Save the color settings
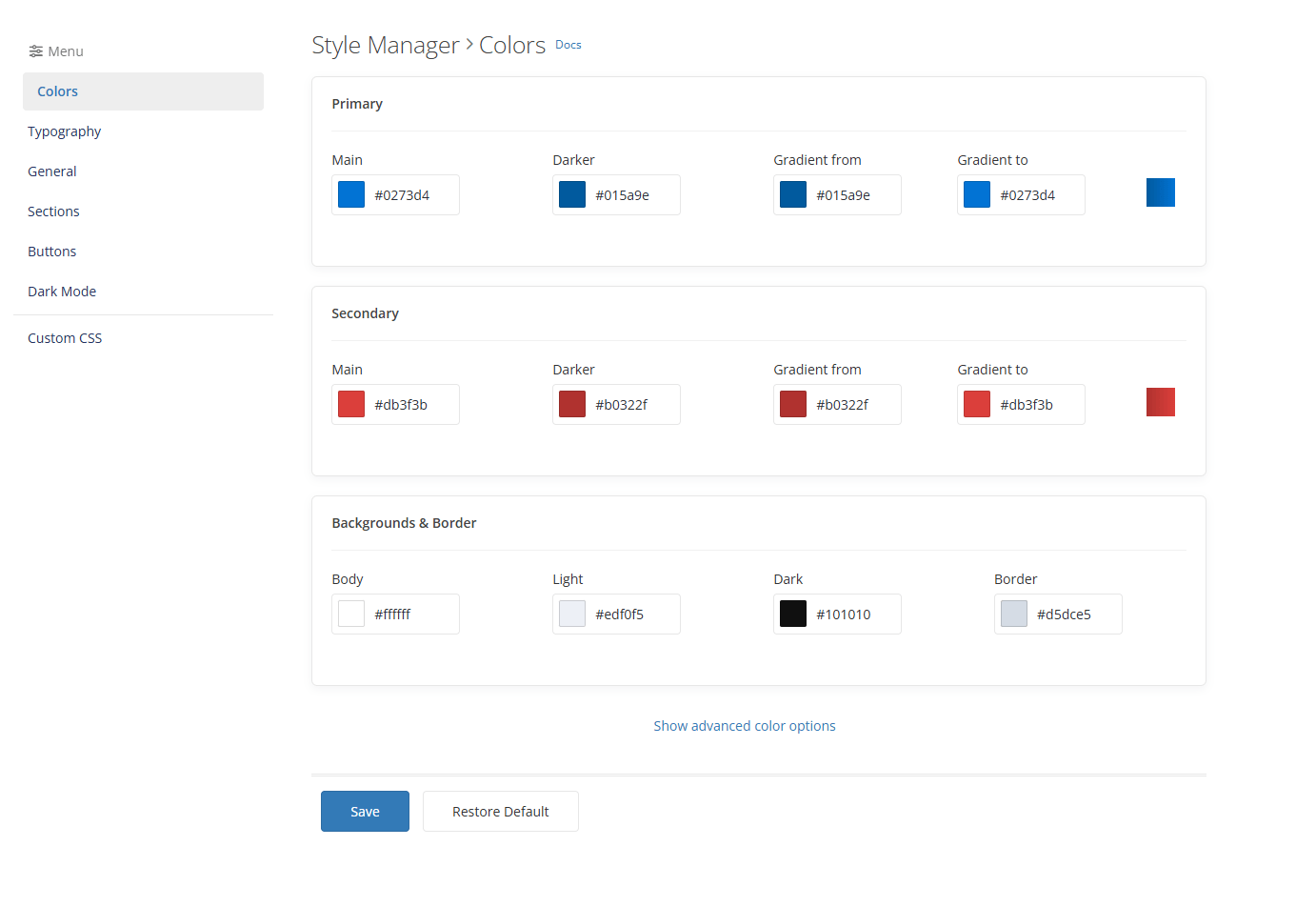Image resolution: width=1316 pixels, height=907 pixels. [x=365, y=812]
